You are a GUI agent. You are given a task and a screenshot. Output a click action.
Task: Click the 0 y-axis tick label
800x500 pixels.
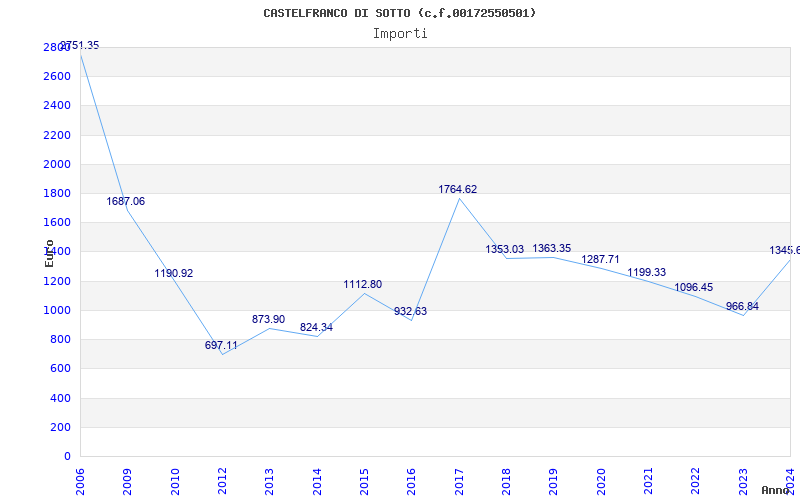[x=67, y=456]
